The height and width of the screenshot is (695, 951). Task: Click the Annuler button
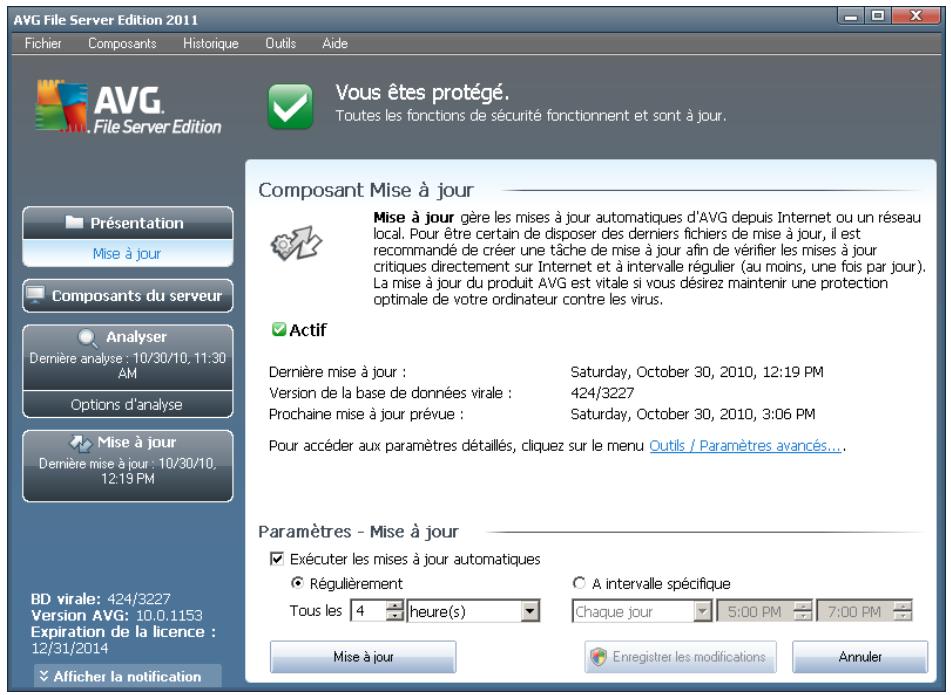[x=860, y=657]
